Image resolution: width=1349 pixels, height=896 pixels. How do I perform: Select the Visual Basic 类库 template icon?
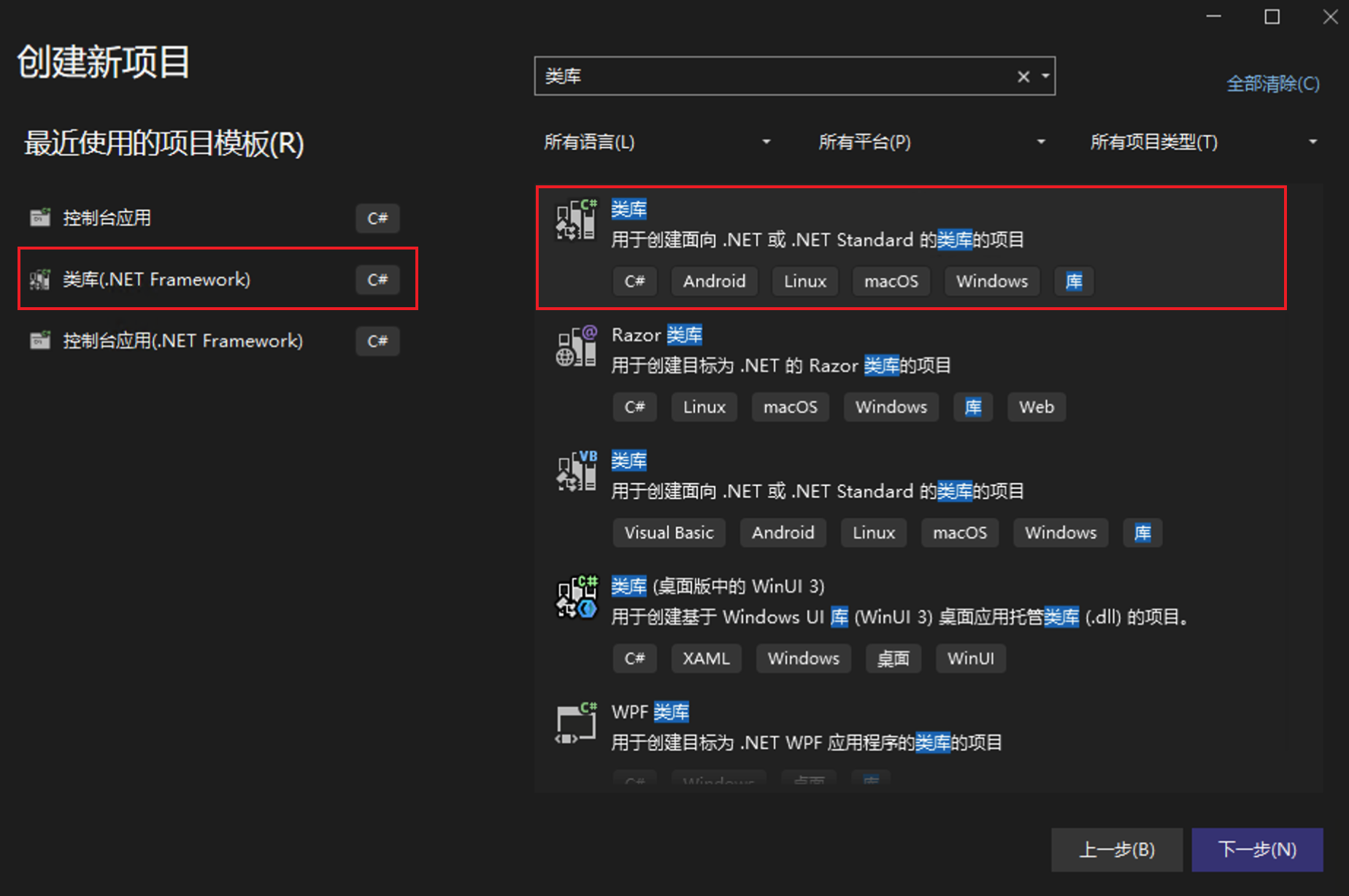tap(577, 472)
